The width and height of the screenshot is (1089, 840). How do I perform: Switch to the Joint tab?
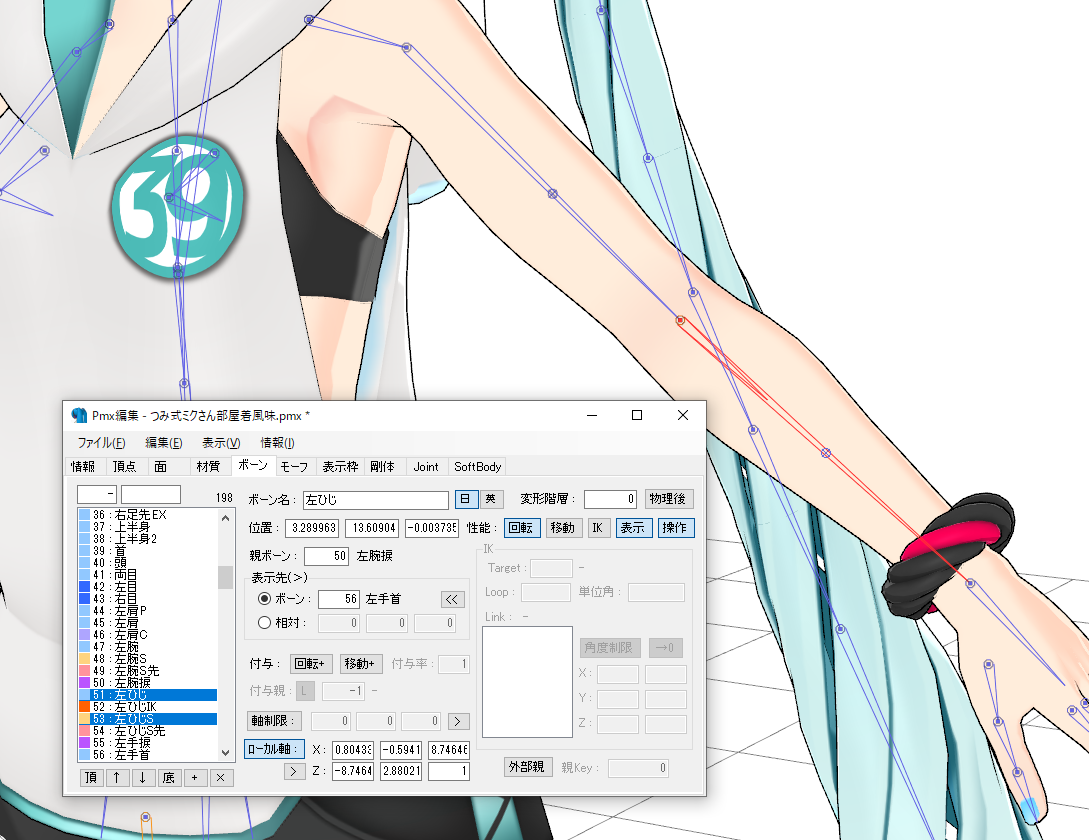pyautogui.click(x=426, y=467)
